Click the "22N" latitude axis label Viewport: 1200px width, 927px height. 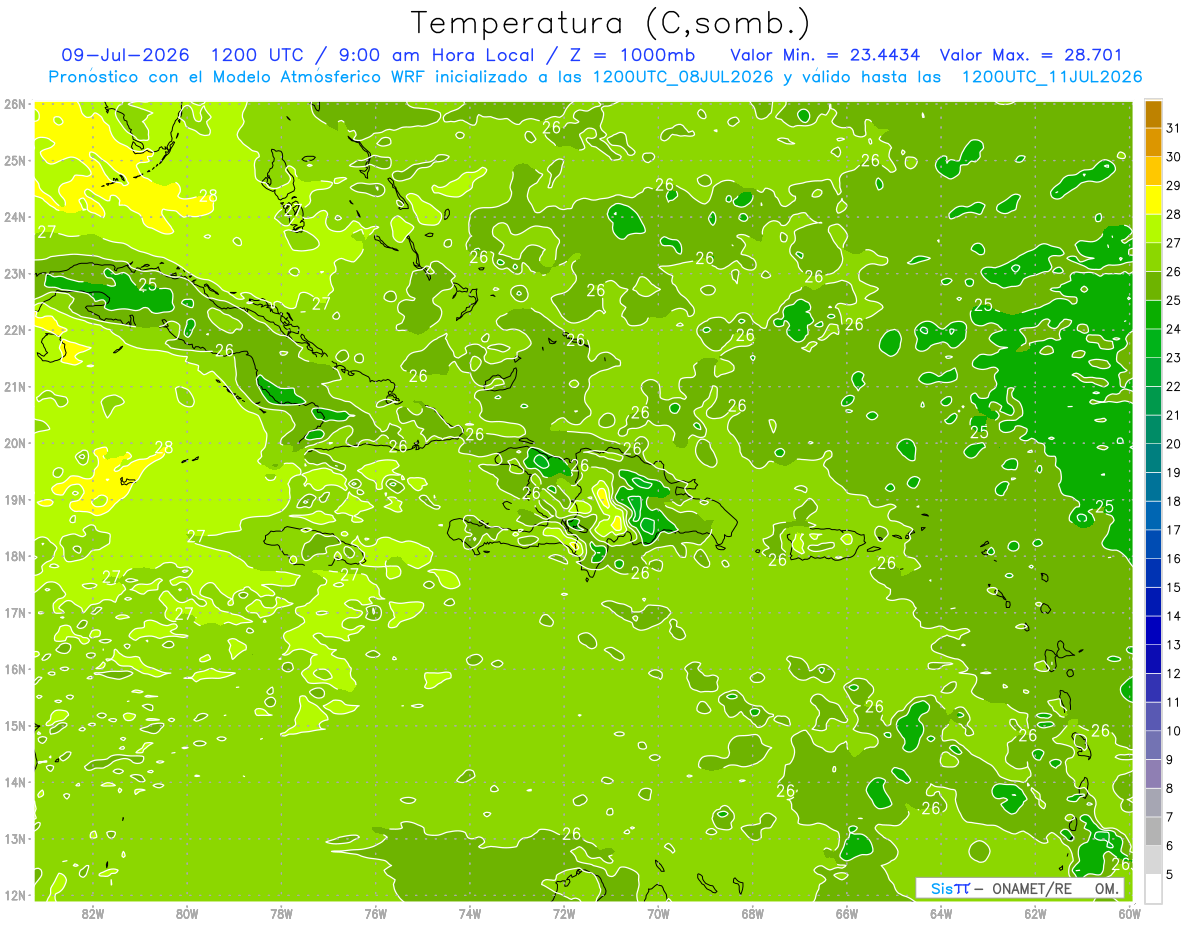click(15, 330)
